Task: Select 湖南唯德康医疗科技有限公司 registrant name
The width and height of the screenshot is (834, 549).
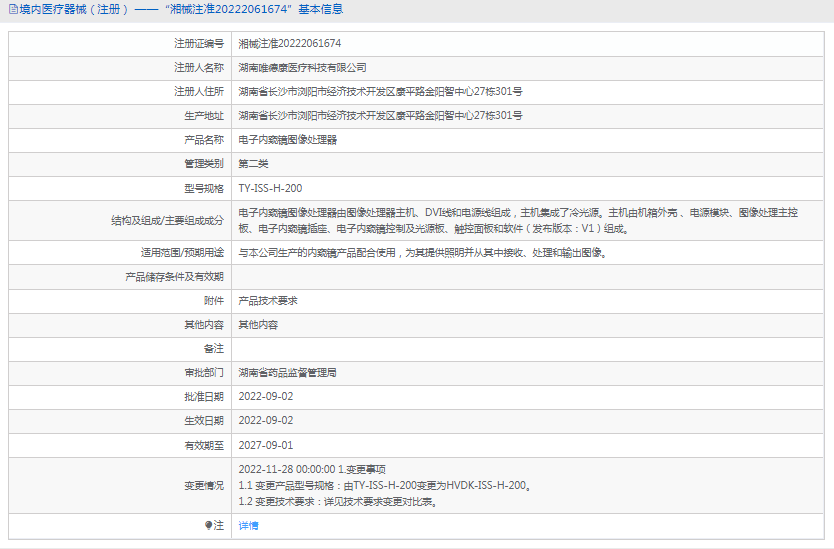Action: (x=302, y=68)
